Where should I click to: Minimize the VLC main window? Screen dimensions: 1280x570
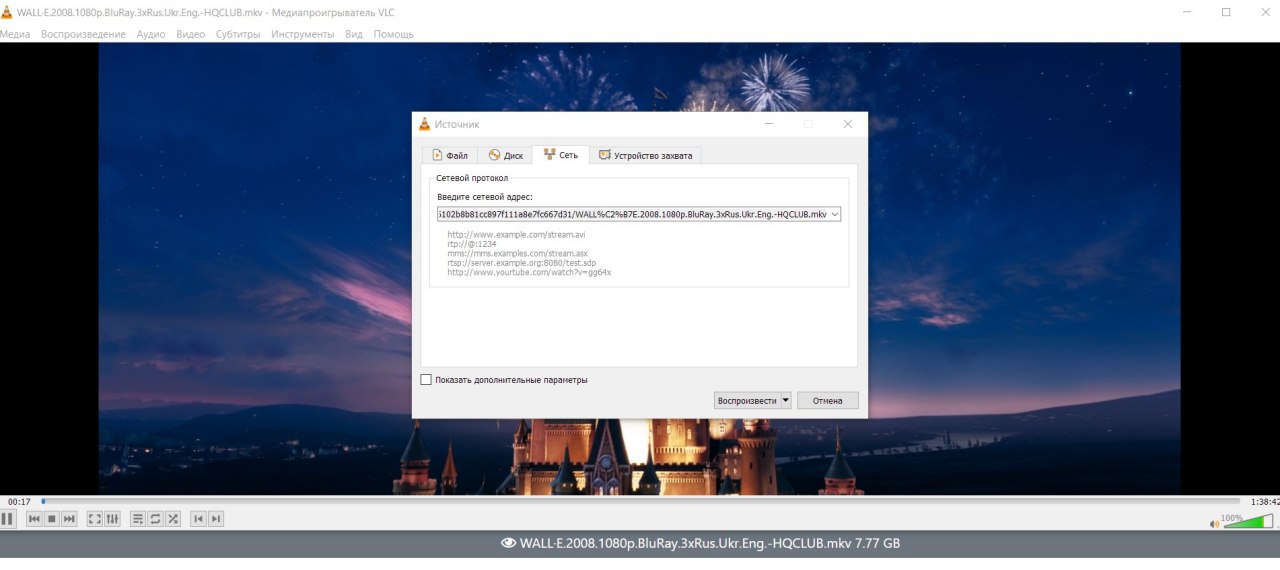[1187, 12]
